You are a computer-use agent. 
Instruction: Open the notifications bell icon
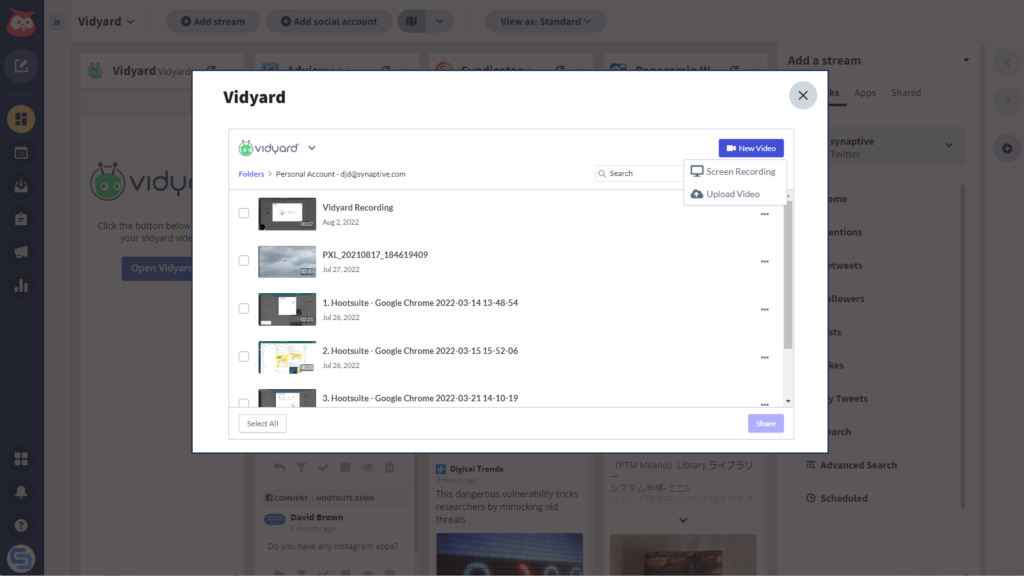[21, 492]
